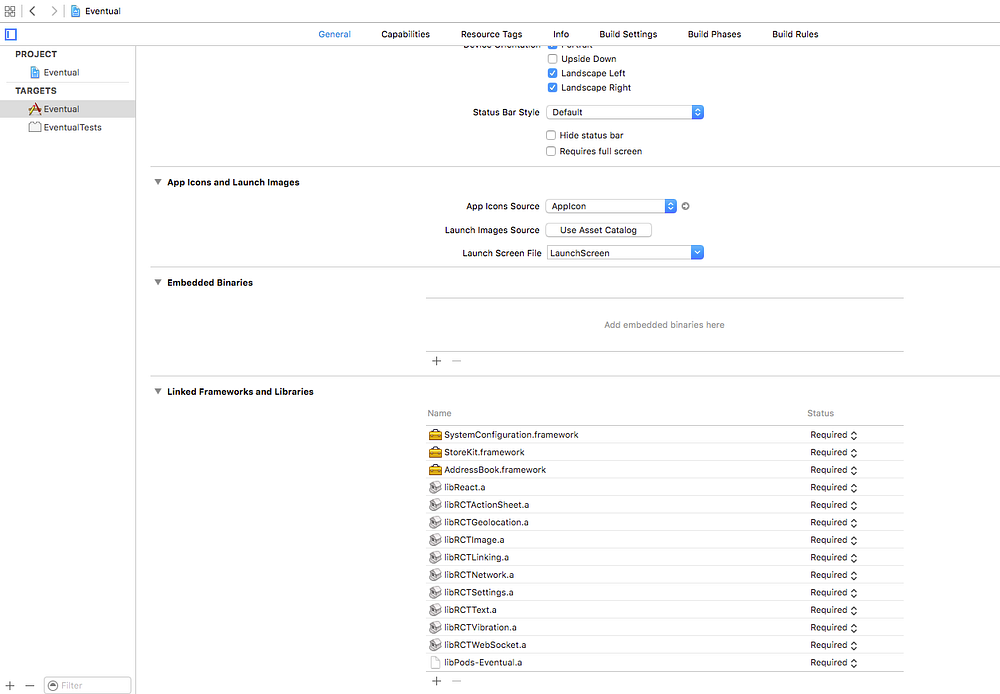The height and width of the screenshot is (694, 1000).
Task: Select the libRCTWebSocket.a name text
Action: [x=485, y=645]
